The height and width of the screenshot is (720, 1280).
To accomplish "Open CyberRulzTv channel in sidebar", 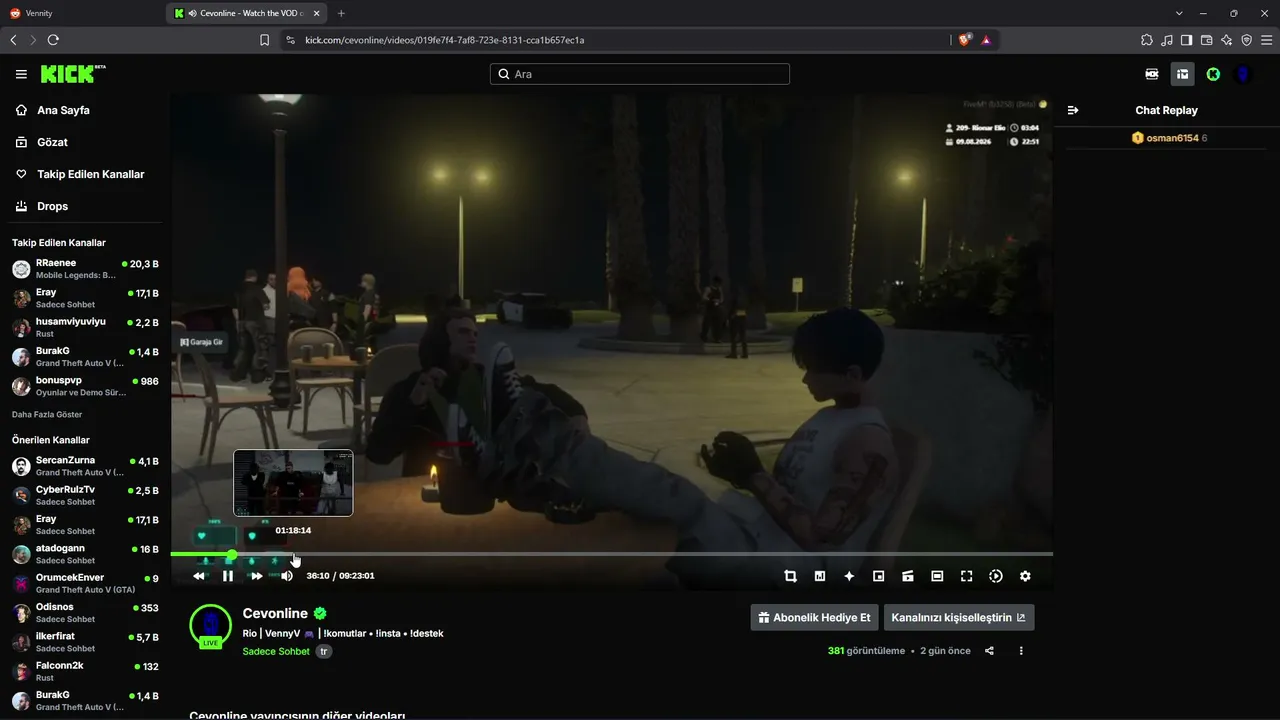I will tap(85, 495).
